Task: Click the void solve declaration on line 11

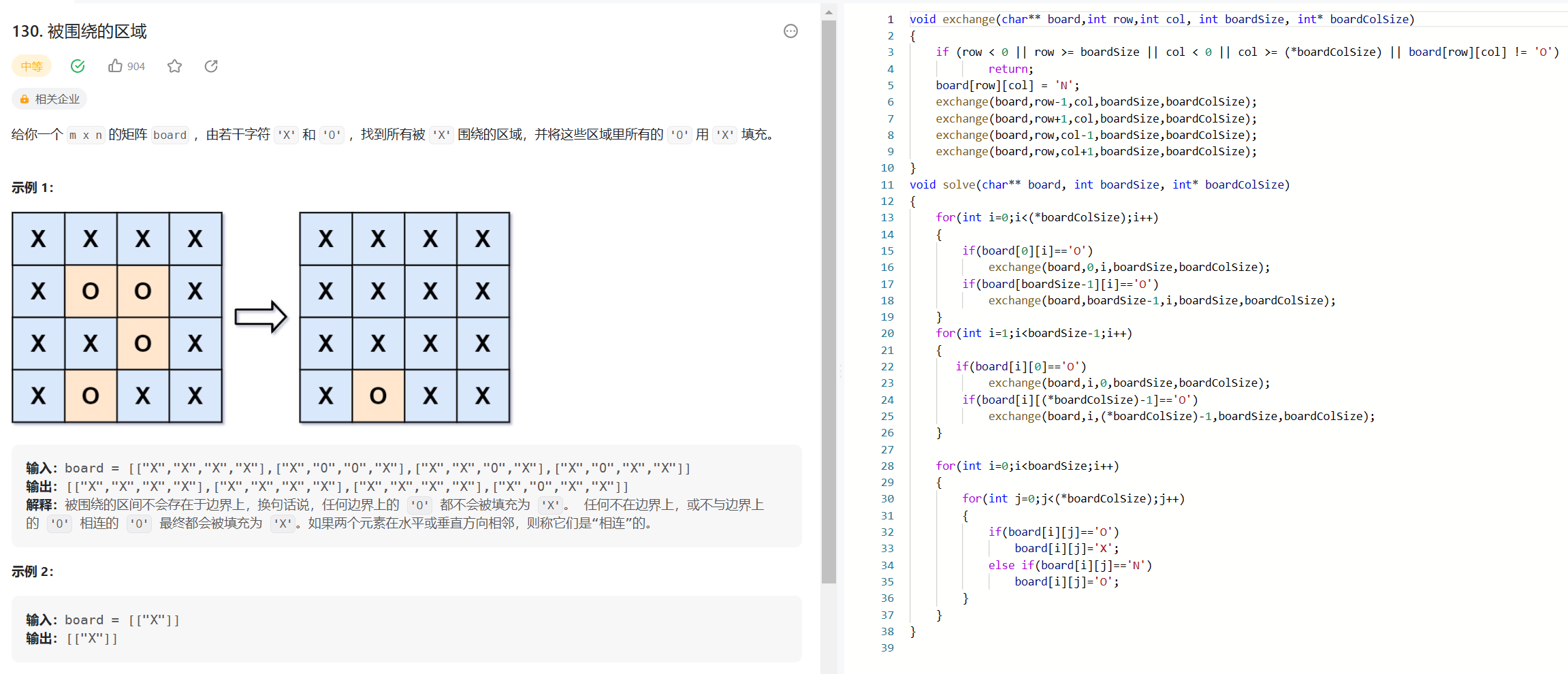Action: click(x=1100, y=184)
